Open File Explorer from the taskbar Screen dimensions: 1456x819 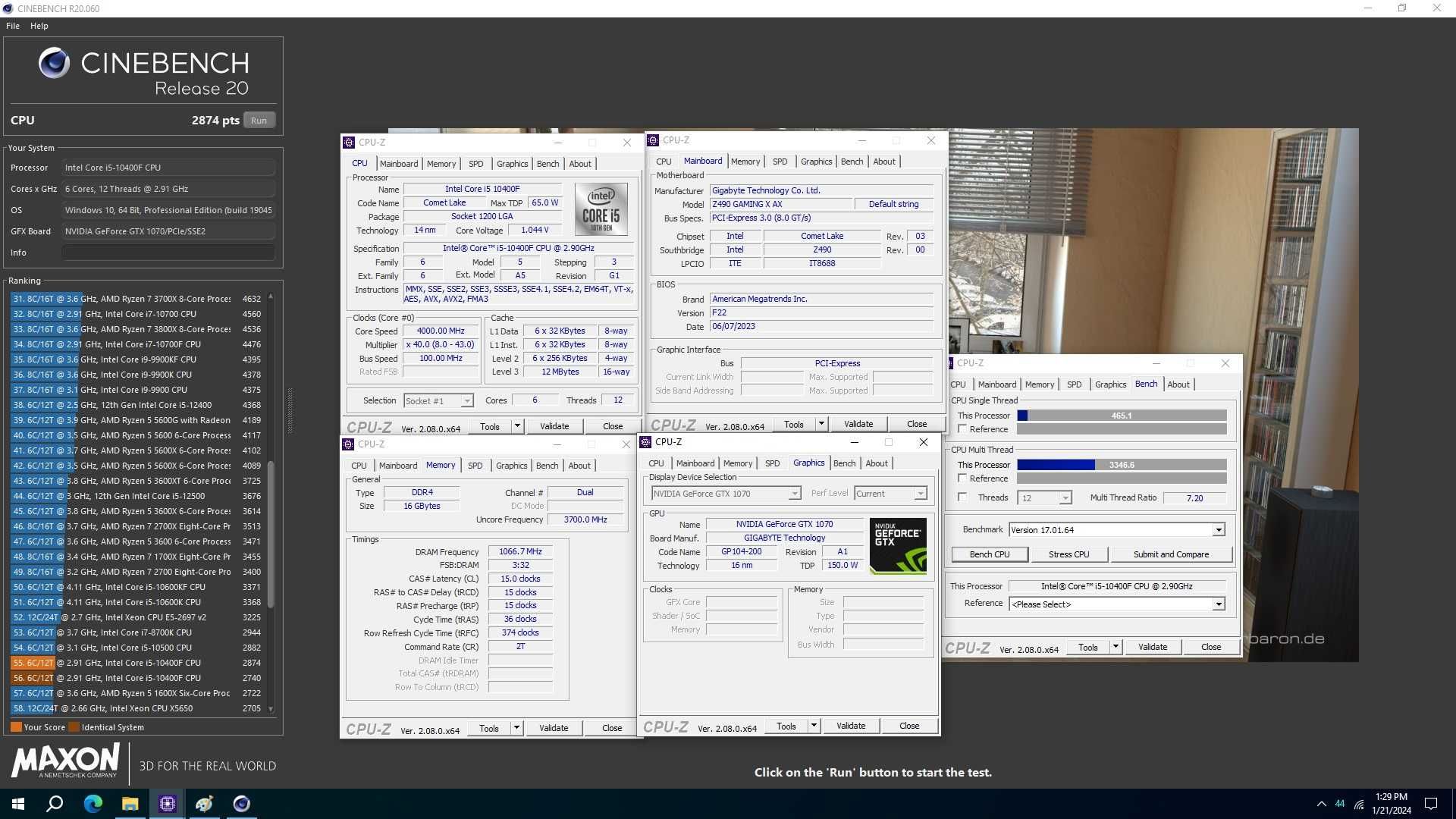[x=130, y=804]
